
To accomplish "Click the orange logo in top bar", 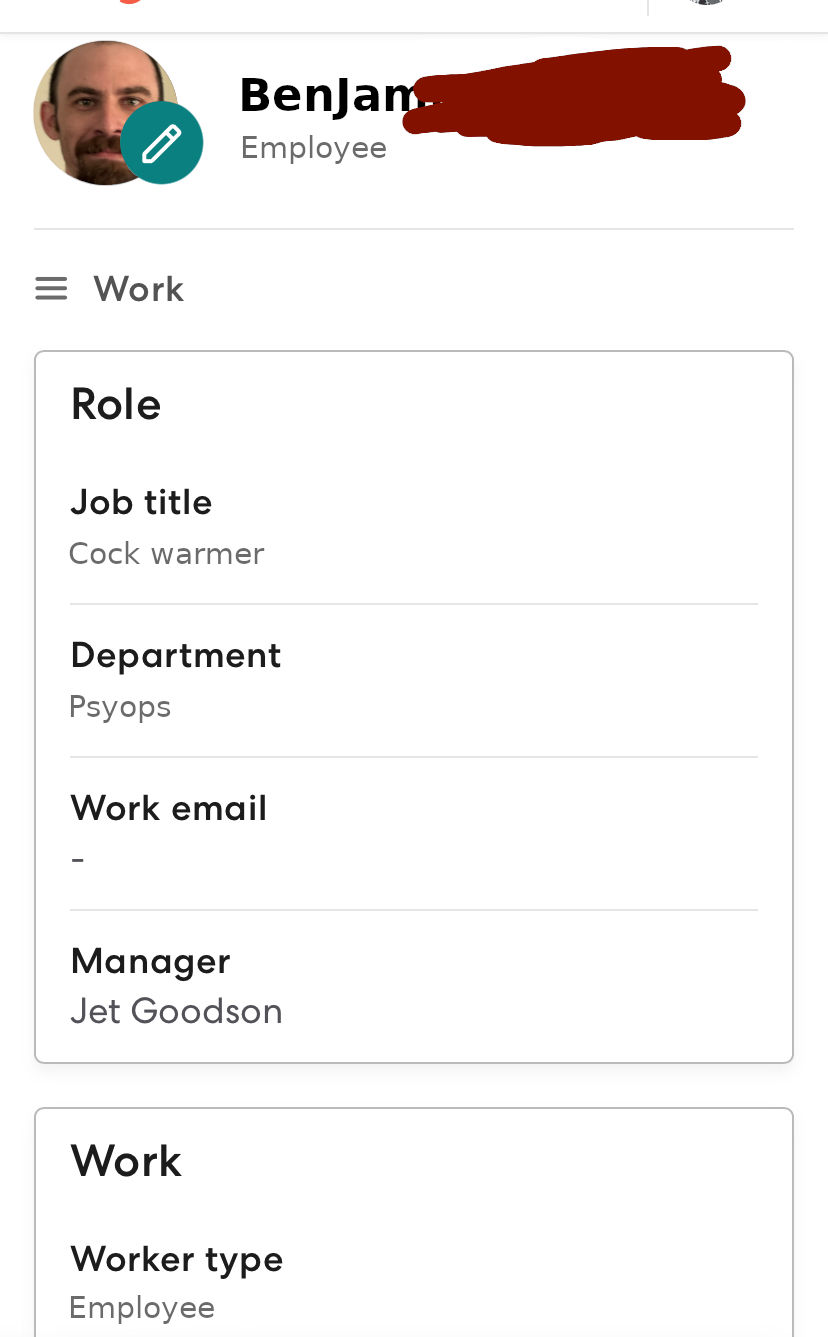I will click(129, 2).
